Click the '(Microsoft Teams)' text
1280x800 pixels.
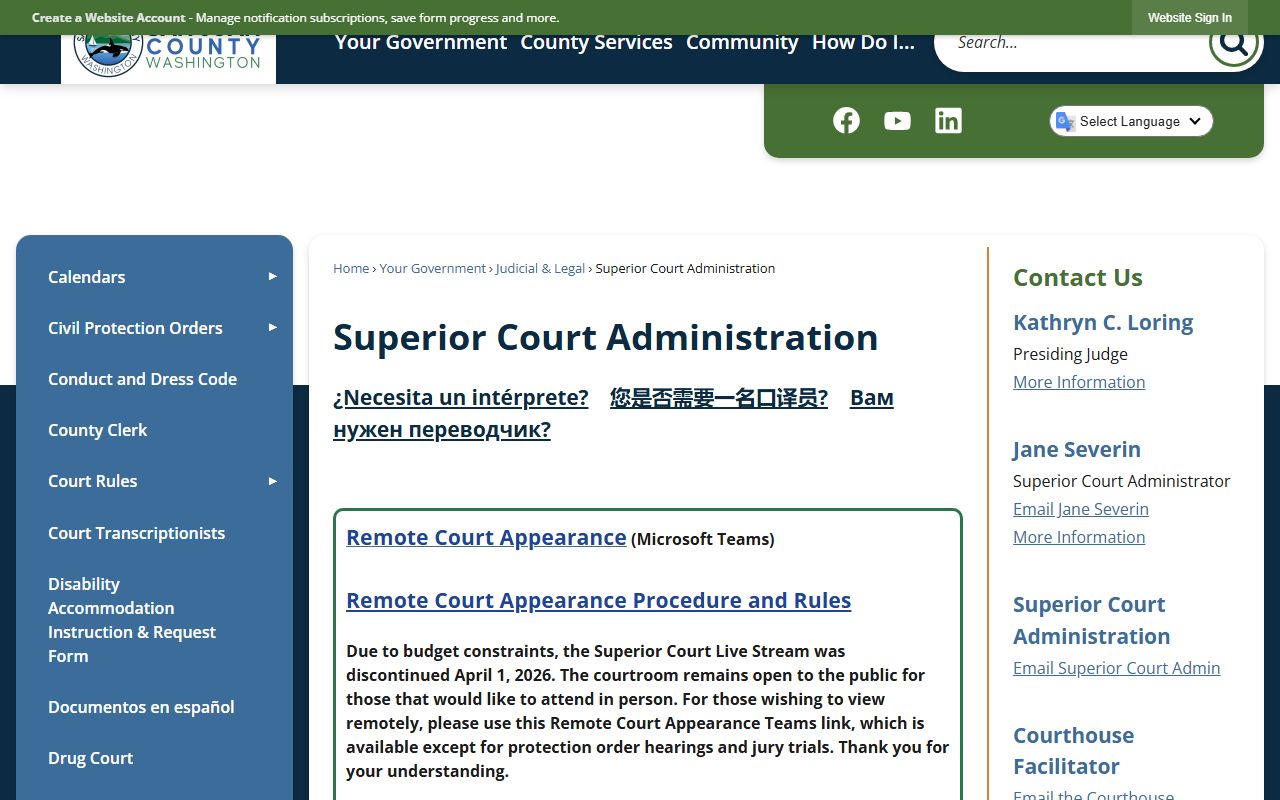(703, 539)
